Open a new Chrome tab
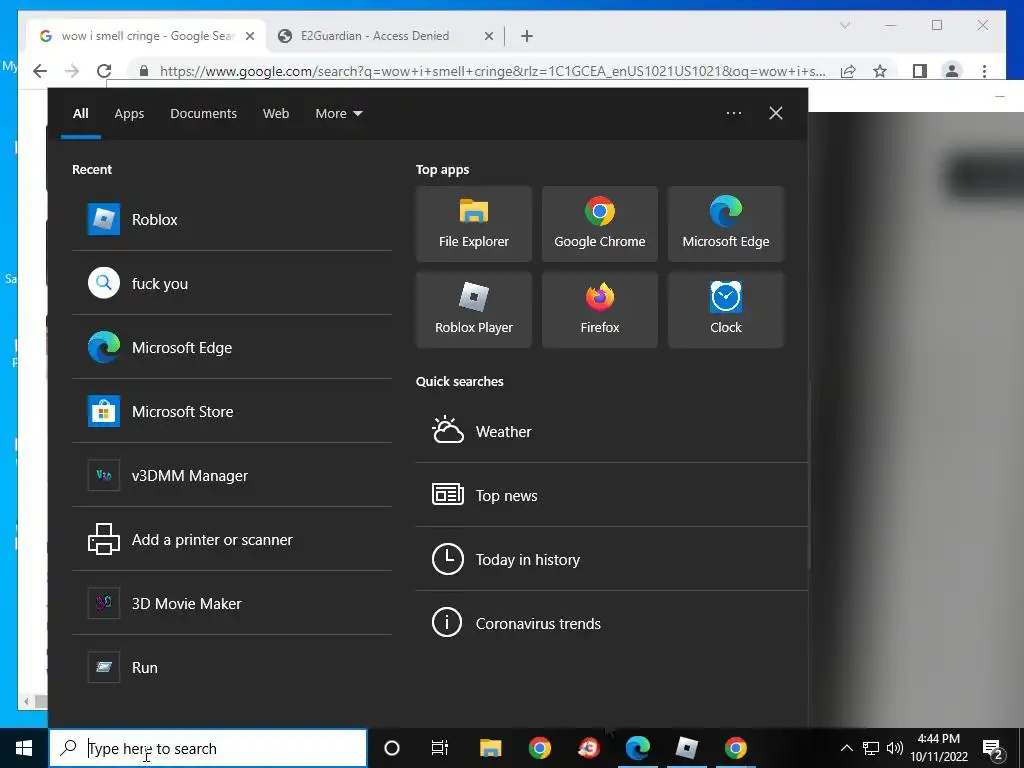The image size is (1024, 768). click(x=526, y=37)
